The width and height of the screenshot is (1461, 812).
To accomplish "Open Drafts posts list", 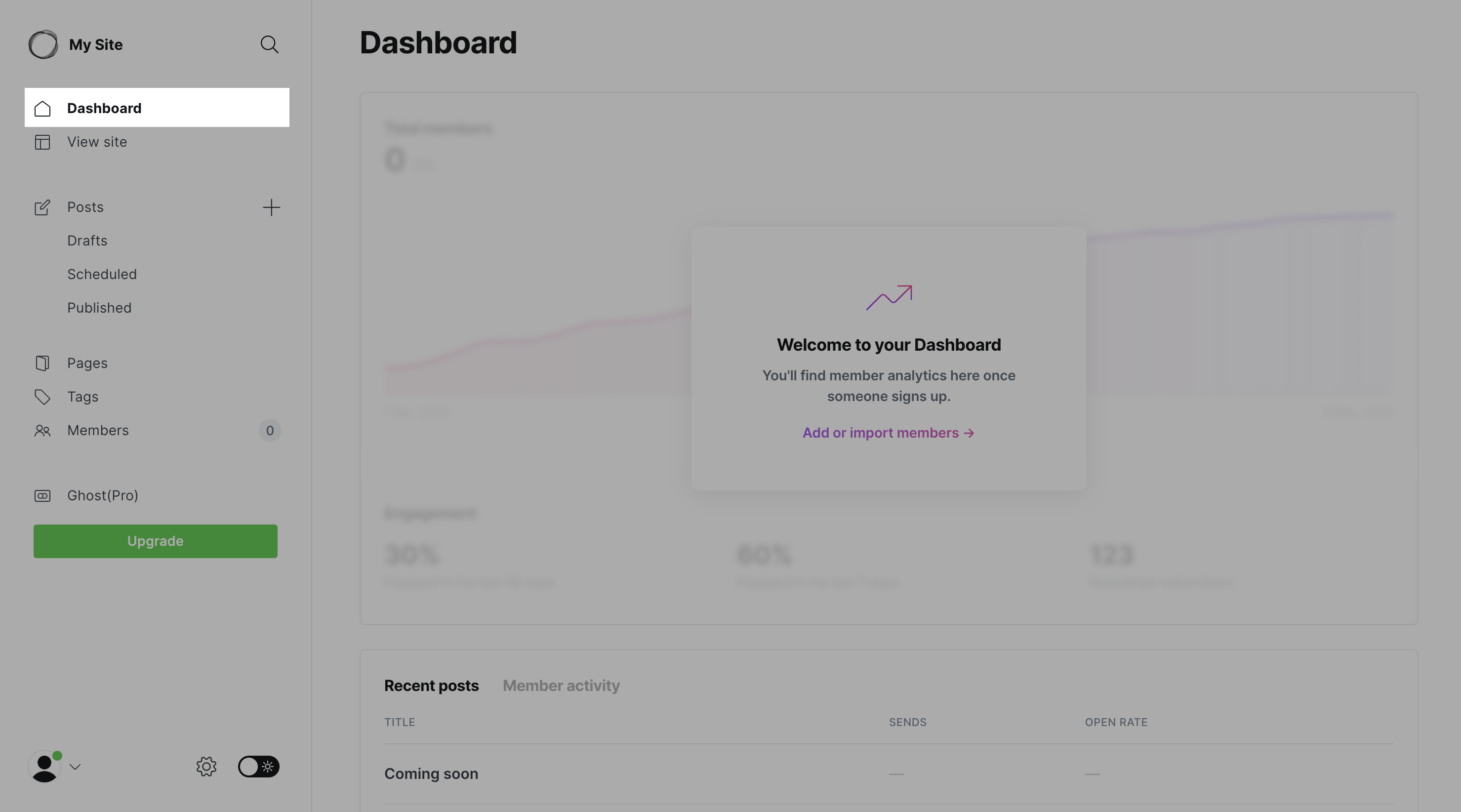I will 87,241.
